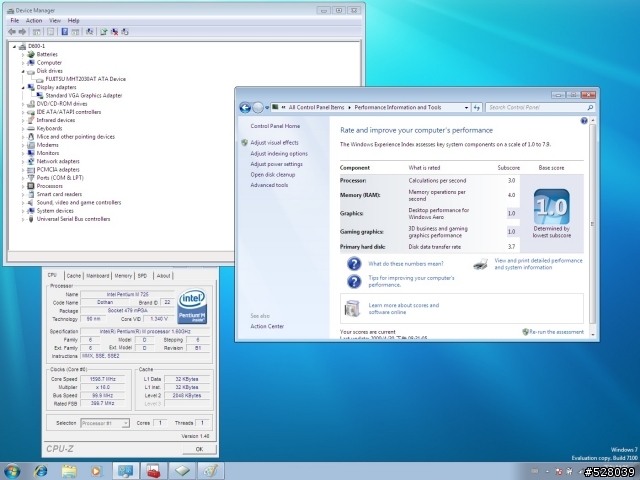Select Standard VGA Graphics Adapter entry
This screenshot has width=640, height=480.
click(84, 96)
